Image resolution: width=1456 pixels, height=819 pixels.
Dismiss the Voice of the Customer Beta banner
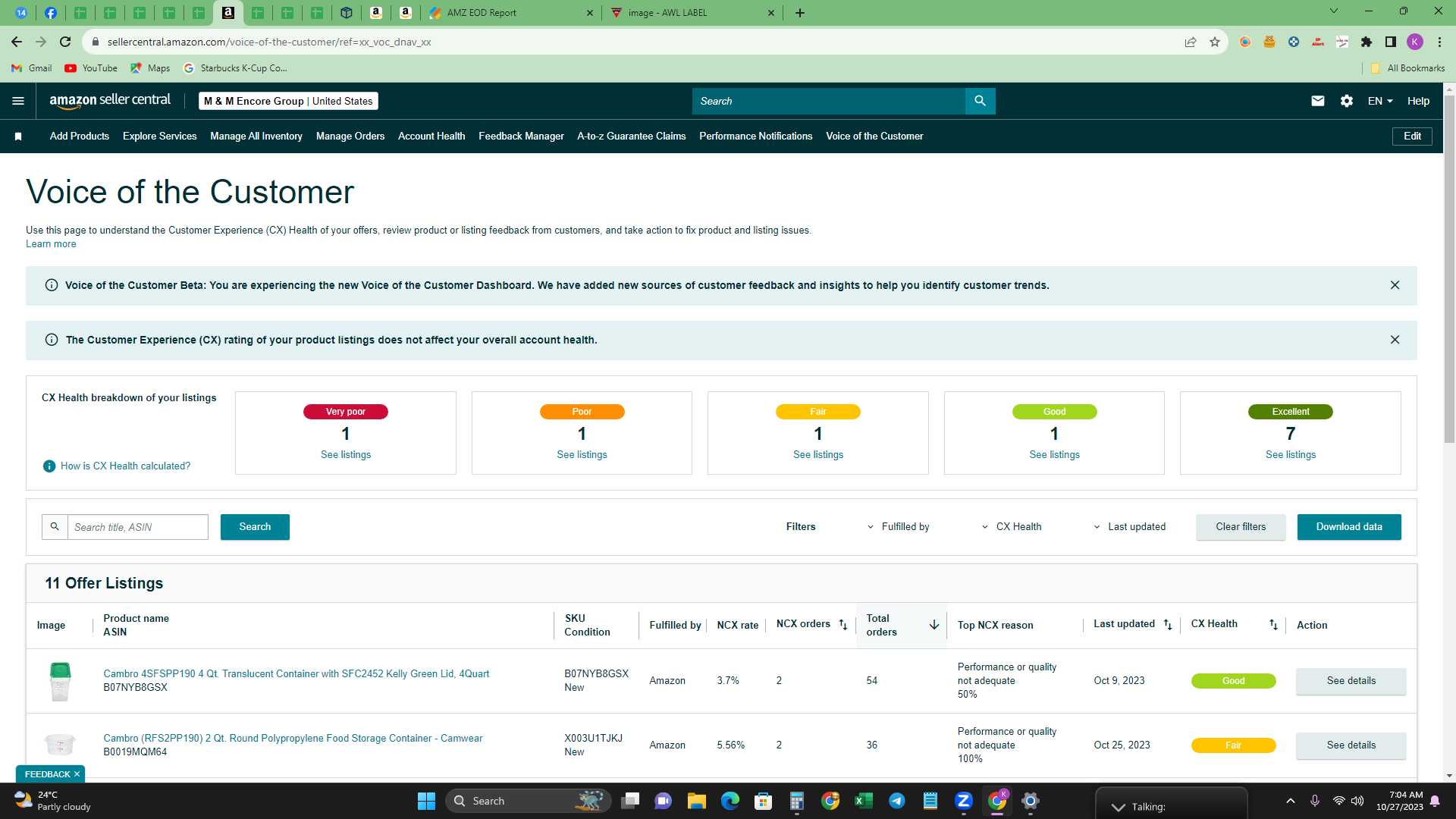1395,285
